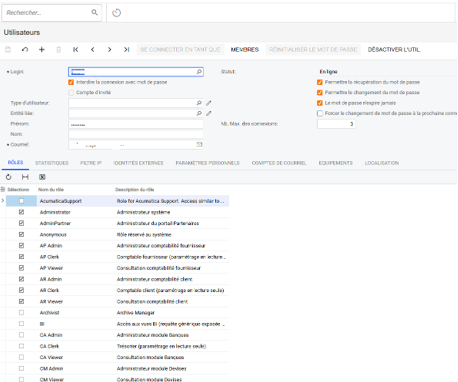This screenshot has width=458, height=382.
Task: Toggle the Compte d'invité checkbox
Action: tap(71, 92)
